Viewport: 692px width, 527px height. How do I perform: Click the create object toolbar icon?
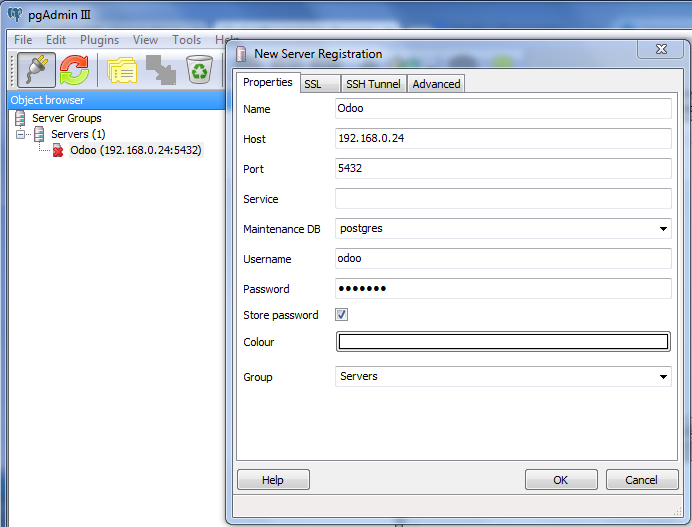161,70
